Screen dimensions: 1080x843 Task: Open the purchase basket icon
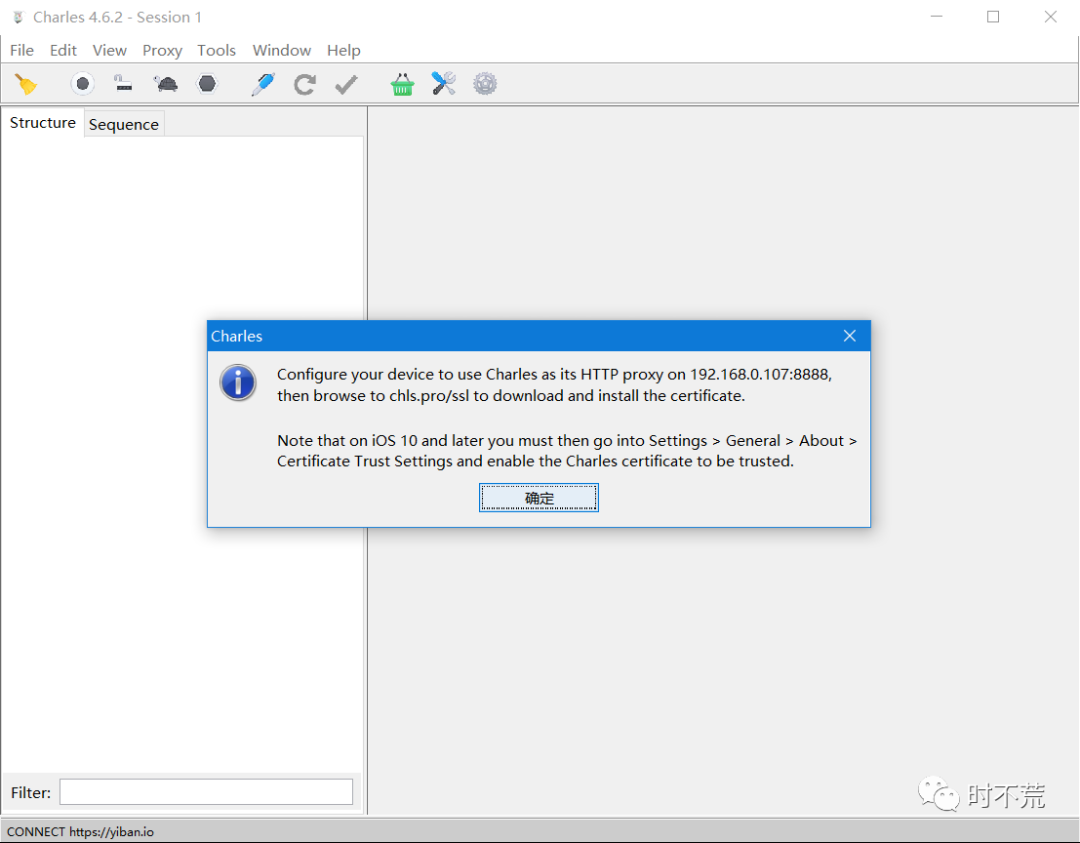click(x=402, y=84)
